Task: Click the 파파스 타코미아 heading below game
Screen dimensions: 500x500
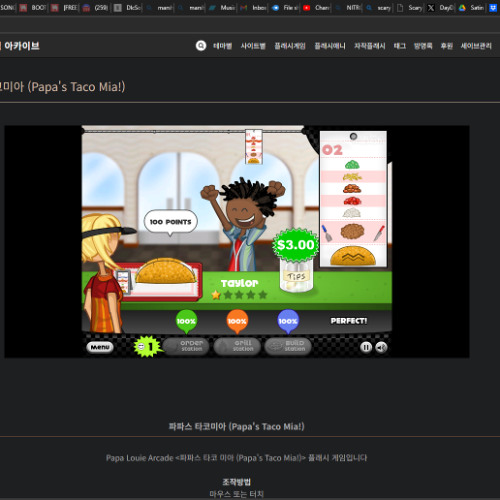Action: click(x=236, y=427)
